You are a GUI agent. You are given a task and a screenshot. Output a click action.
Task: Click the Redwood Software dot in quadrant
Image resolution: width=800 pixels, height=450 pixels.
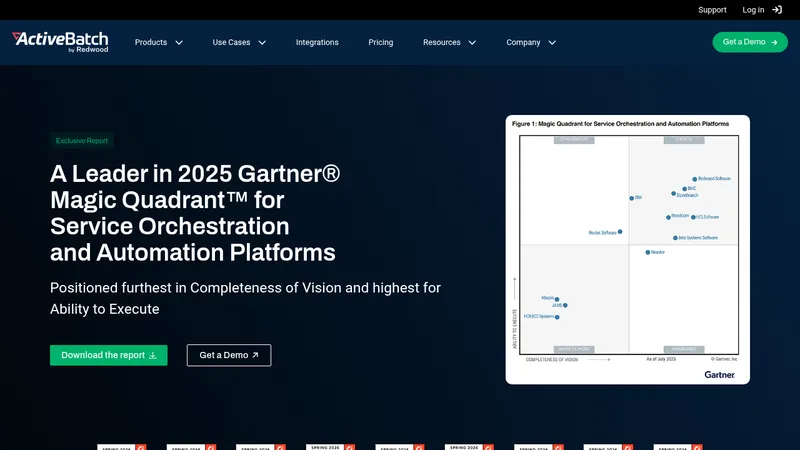click(x=695, y=179)
